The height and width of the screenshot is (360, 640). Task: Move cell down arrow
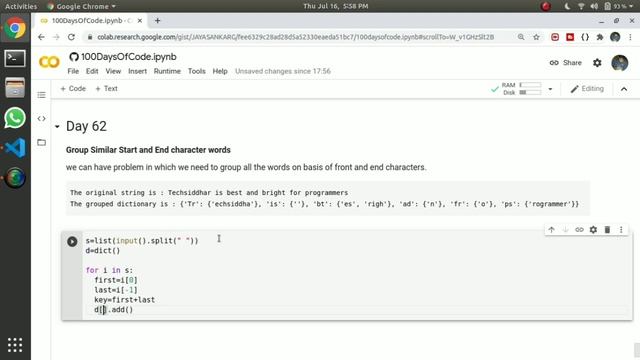click(x=565, y=230)
